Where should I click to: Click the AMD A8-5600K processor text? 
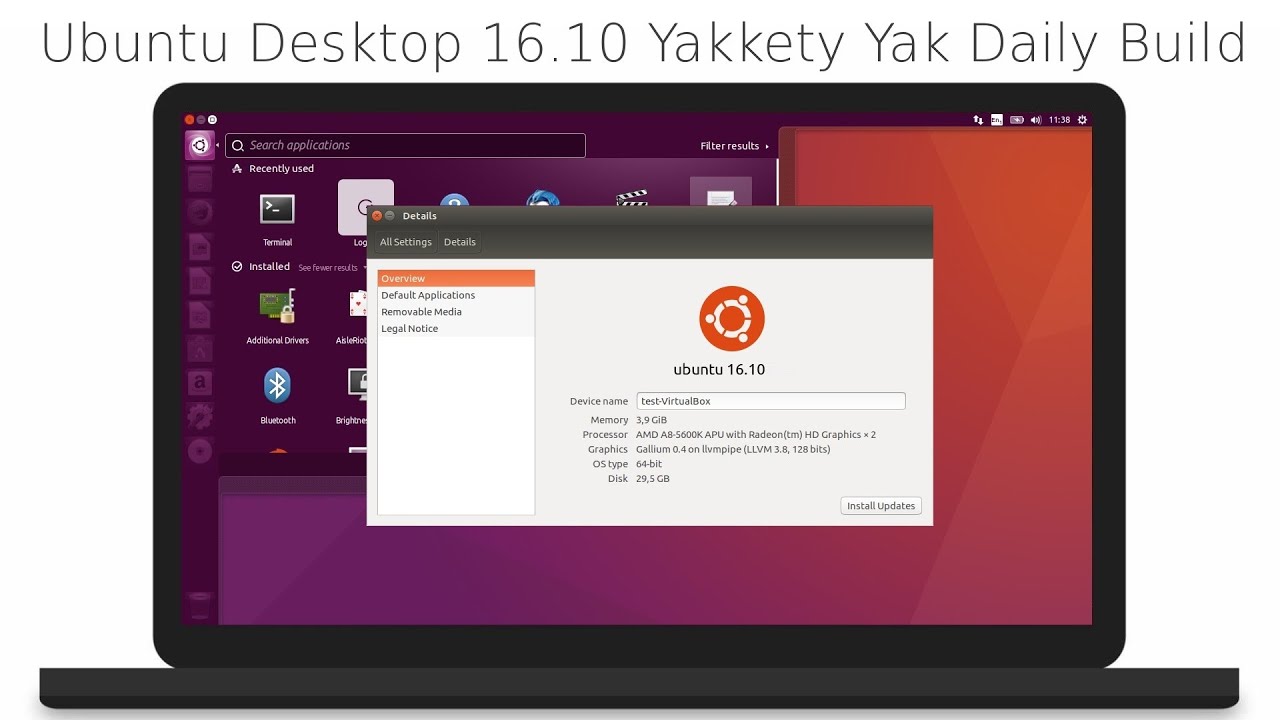[756, 435]
